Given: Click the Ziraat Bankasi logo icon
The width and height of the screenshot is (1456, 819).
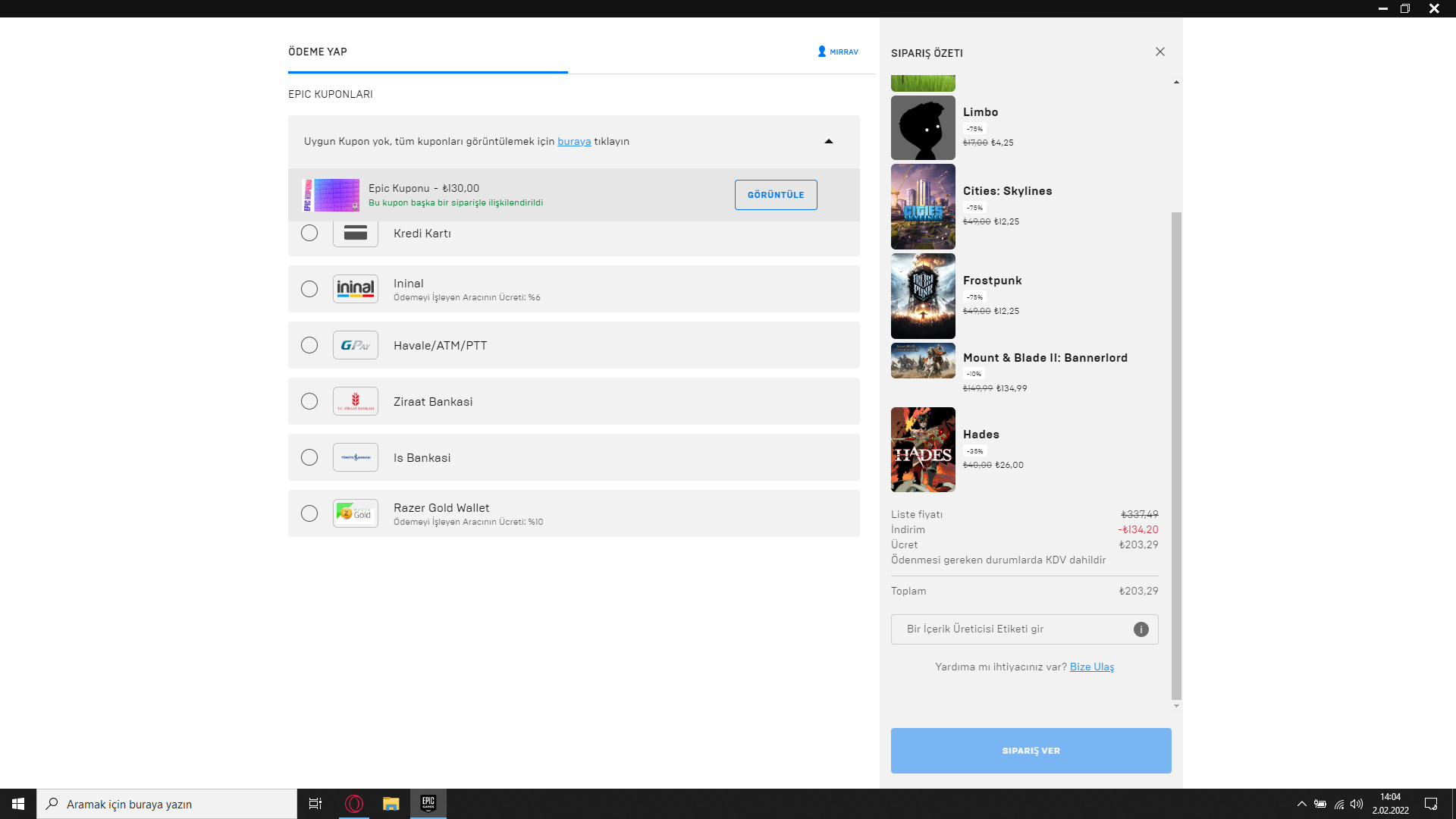Looking at the screenshot, I should click(355, 401).
